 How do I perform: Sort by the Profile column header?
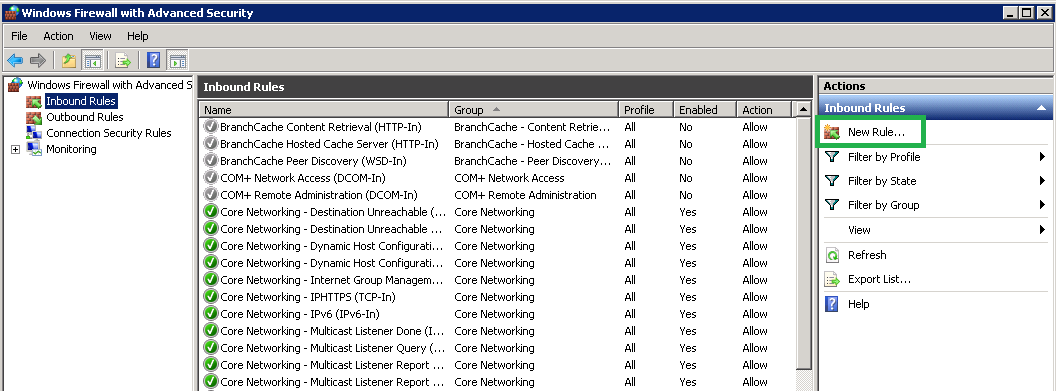[646, 110]
